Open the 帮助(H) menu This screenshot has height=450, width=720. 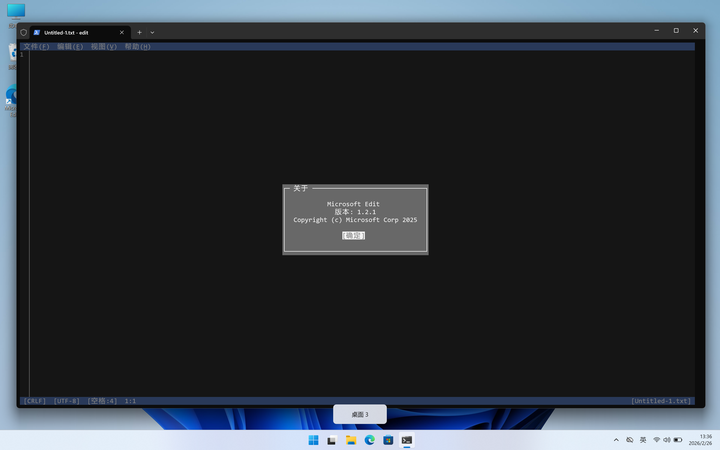click(137, 47)
